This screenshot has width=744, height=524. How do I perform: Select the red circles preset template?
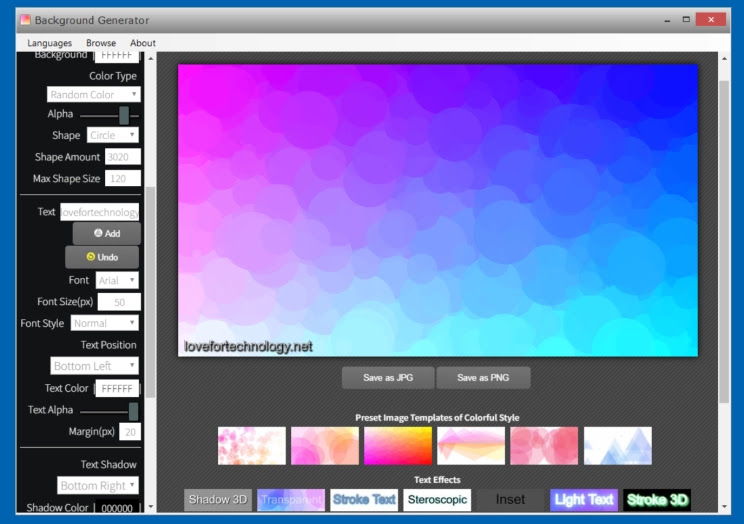point(544,446)
